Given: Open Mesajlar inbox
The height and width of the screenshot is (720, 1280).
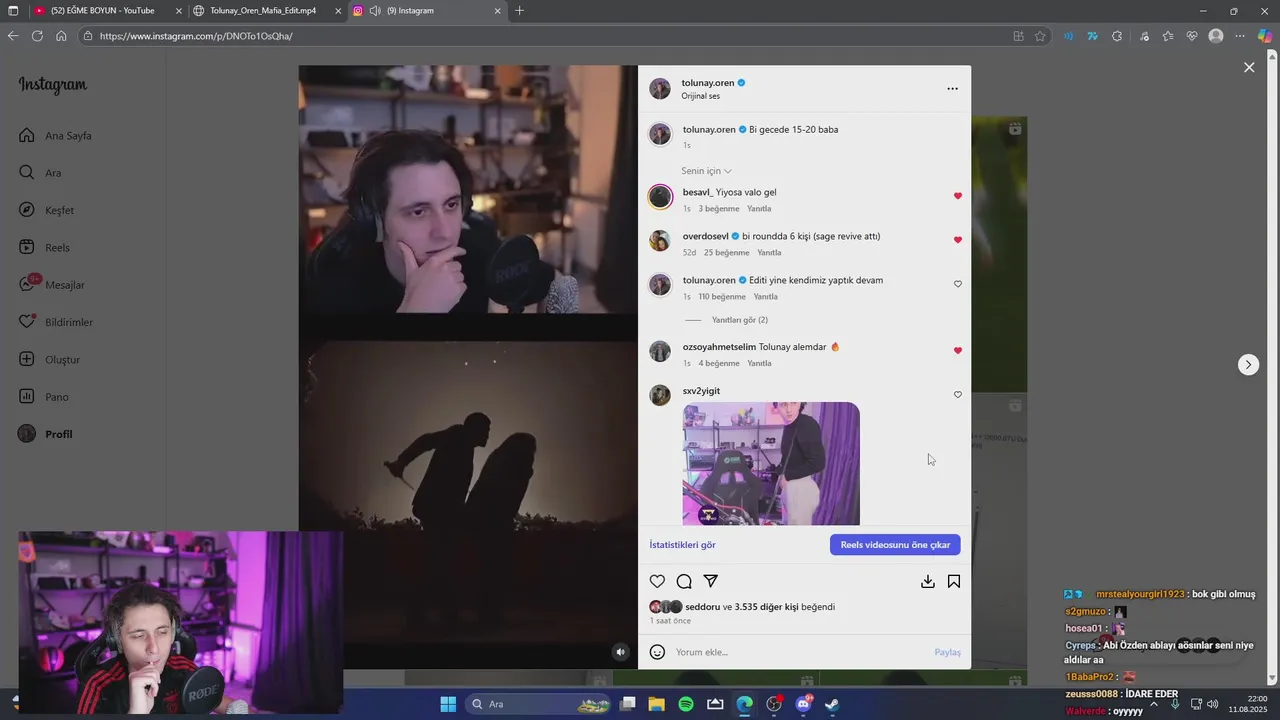Looking at the screenshot, I should pos(52,285).
